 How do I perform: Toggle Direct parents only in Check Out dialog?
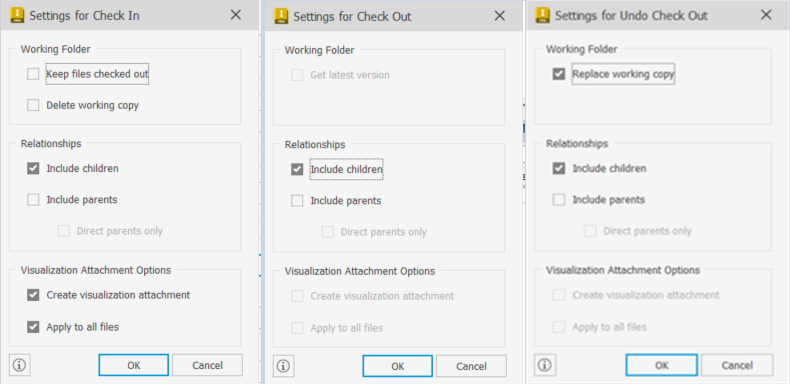tap(327, 232)
